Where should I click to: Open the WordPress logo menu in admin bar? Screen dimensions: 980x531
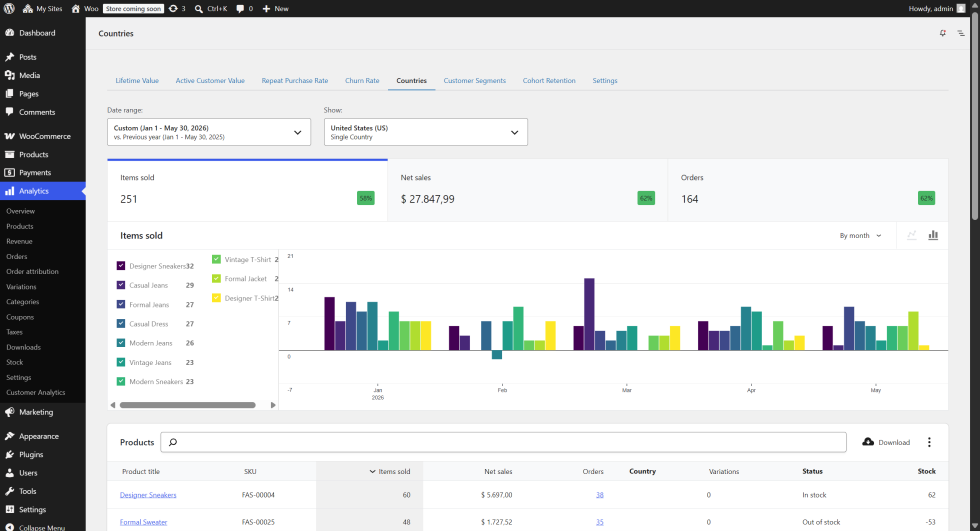[9, 9]
